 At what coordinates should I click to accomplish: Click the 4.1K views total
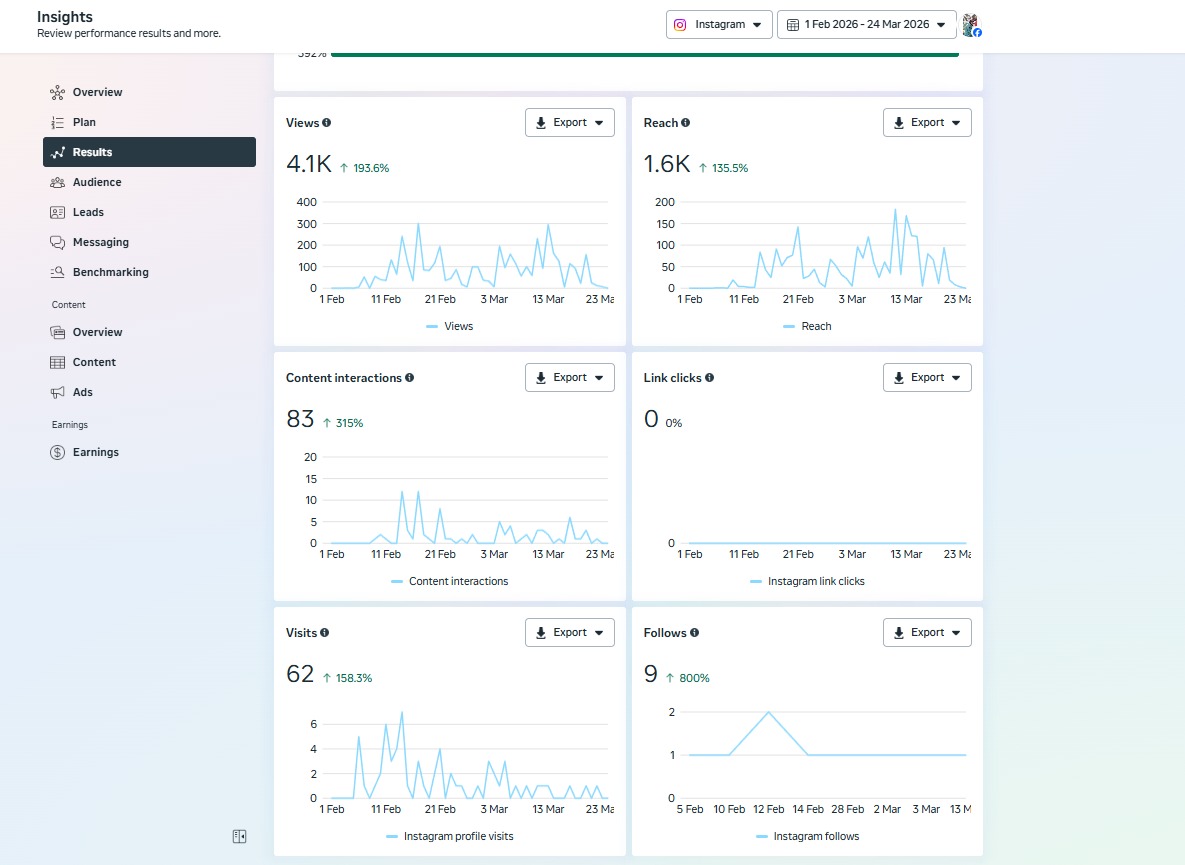tap(308, 164)
